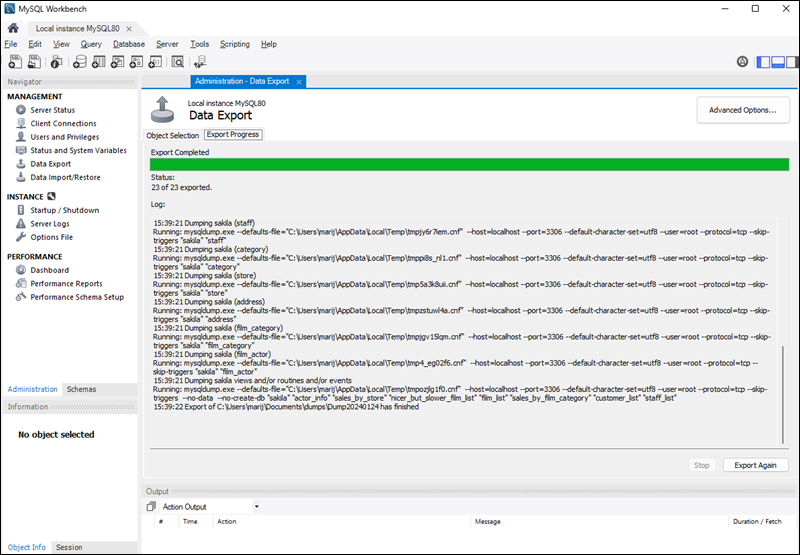
Task: Open Server Logs
Action: click(x=49, y=223)
